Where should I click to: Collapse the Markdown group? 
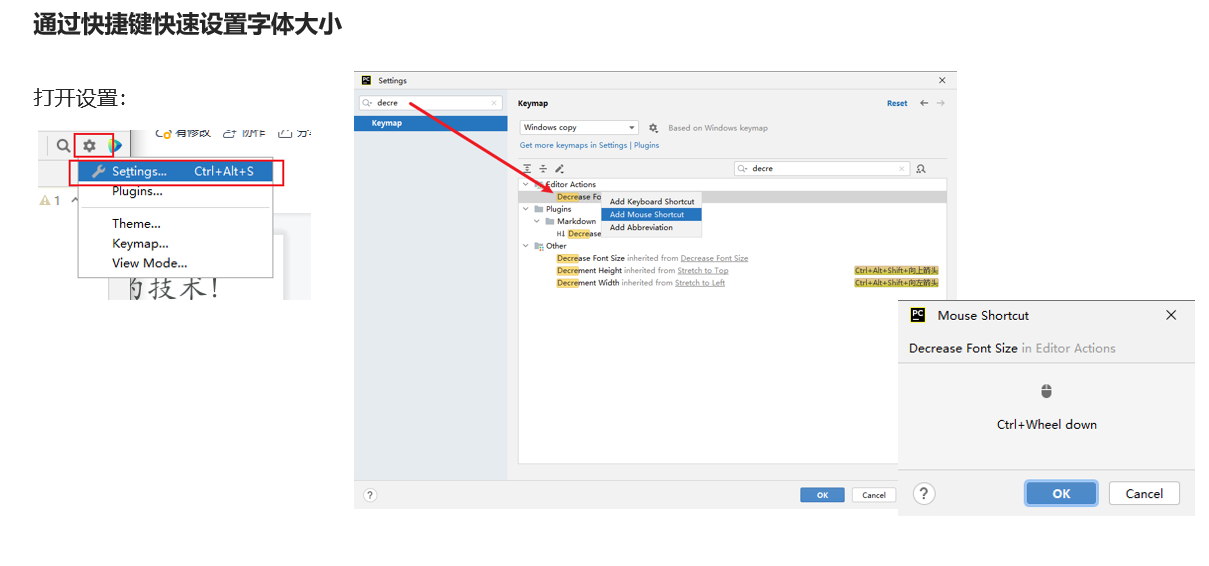pyautogui.click(x=537, y=221)
